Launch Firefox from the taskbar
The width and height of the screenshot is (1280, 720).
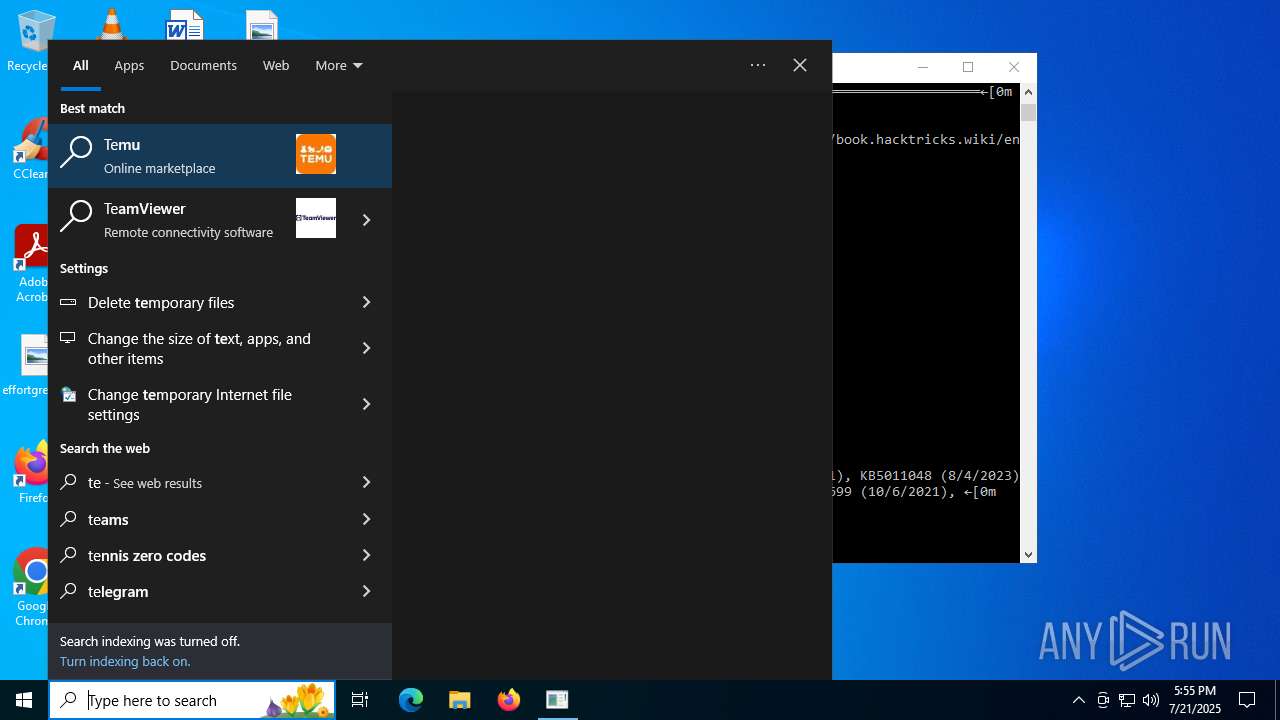(509, 700)
